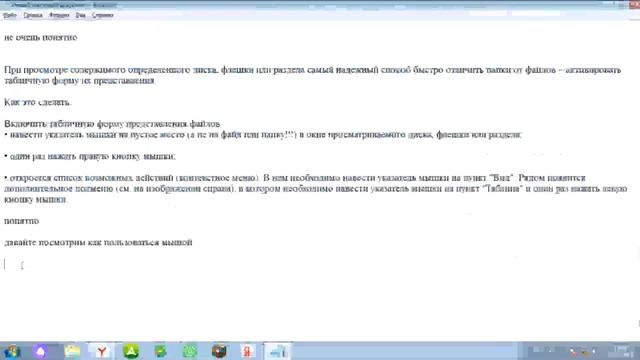The height and width of the screenshot is (360, 640).
Task: Open the WhatsApp taskbar icon
Action: (190, 351)
